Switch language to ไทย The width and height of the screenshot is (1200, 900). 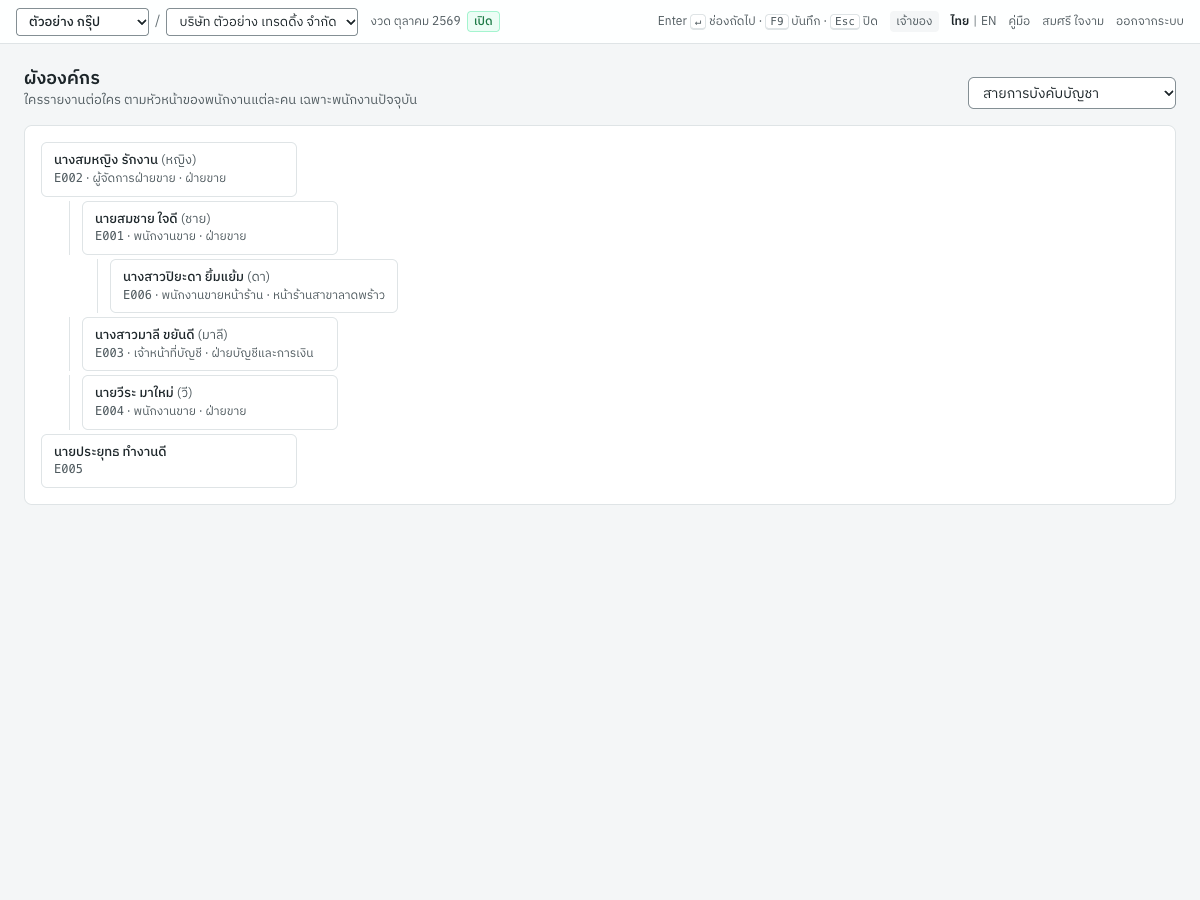click(959, 21)
